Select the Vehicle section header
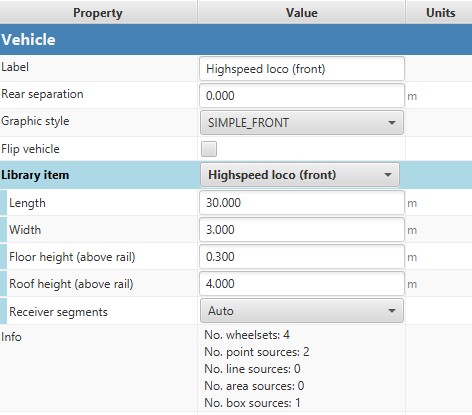This screenshot has width=472, height=415. tap(236, 39)
